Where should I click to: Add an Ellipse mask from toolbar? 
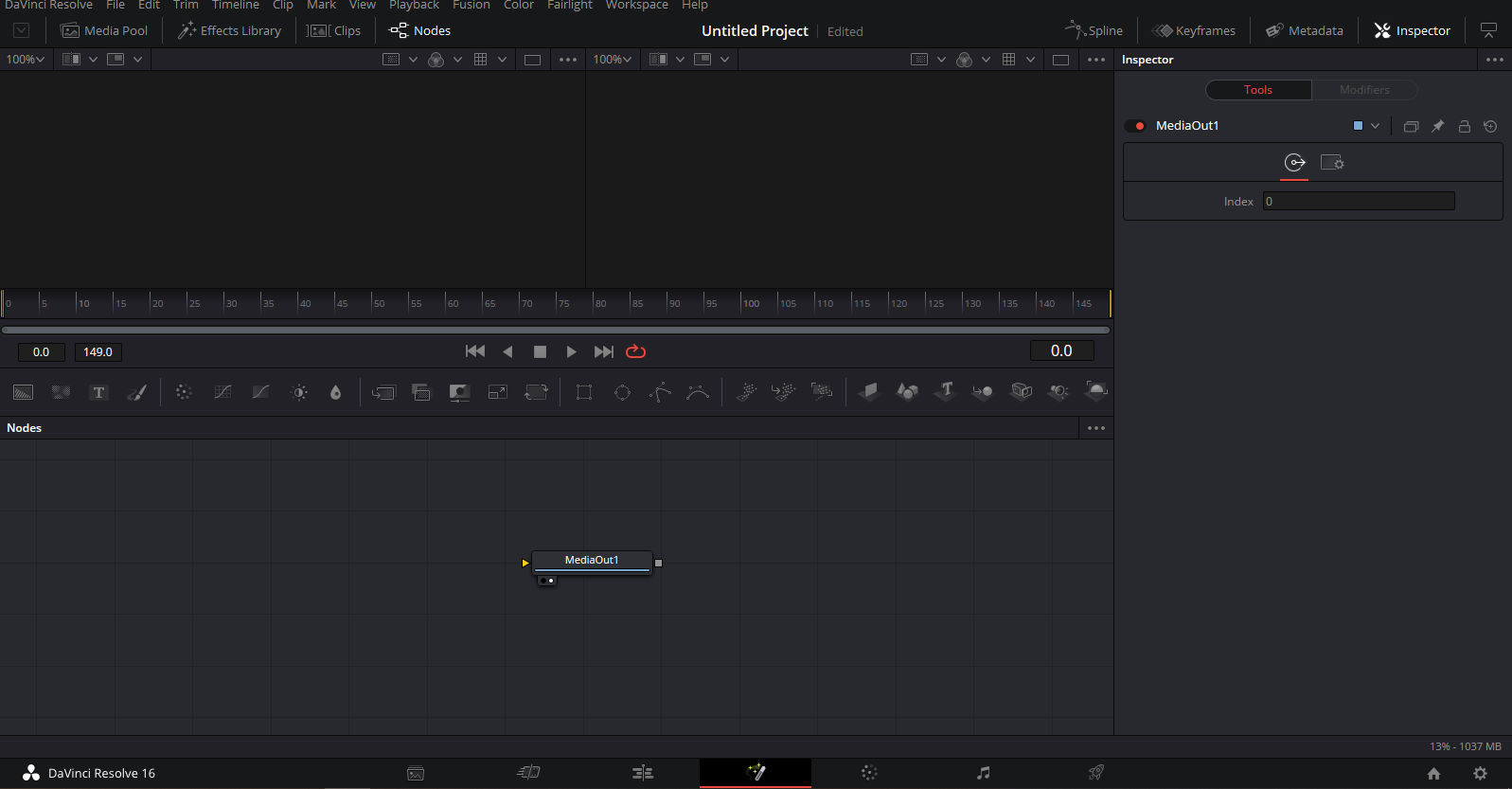(x=622, y=392)
